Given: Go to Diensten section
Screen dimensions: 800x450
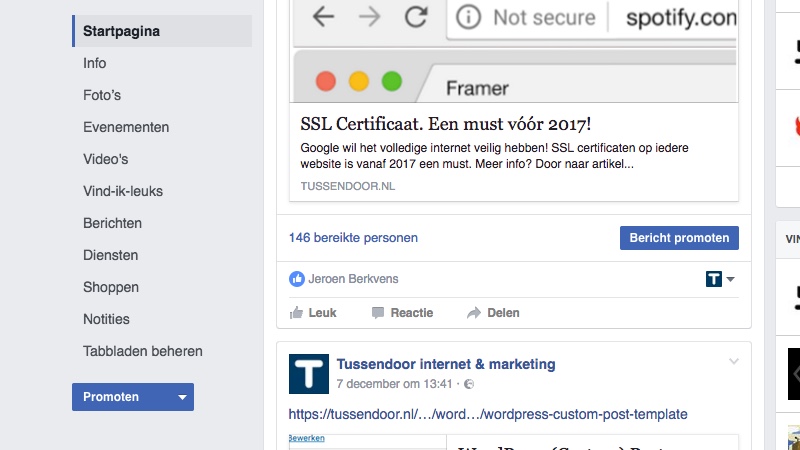Looking at the screenshot, I should click(x=111, y=255).
